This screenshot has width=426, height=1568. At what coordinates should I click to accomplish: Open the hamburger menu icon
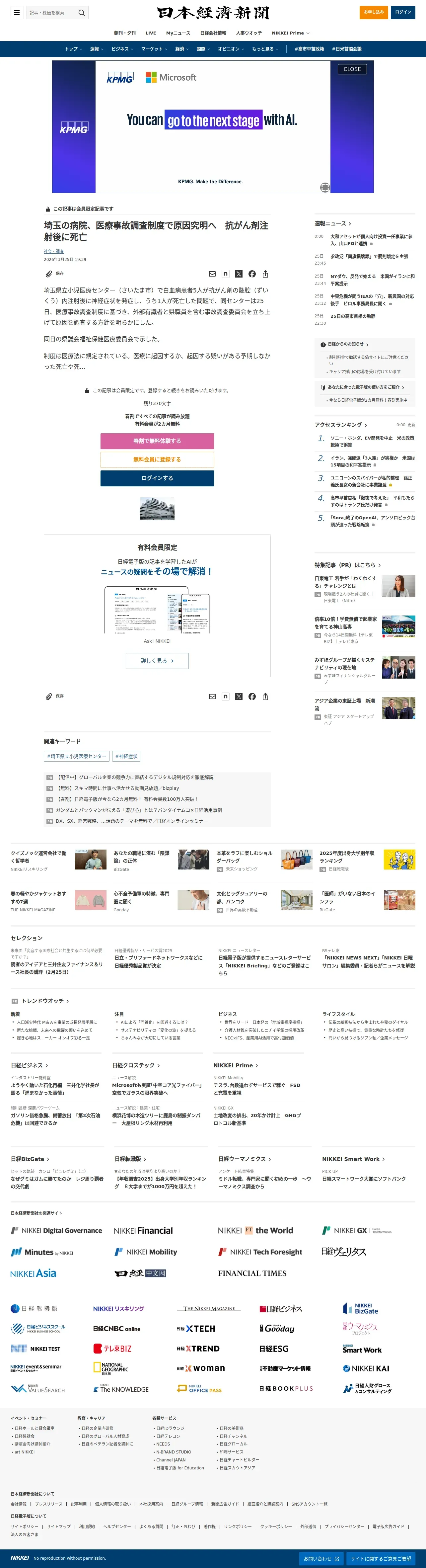pyautogui.click(x=17, y=12)
